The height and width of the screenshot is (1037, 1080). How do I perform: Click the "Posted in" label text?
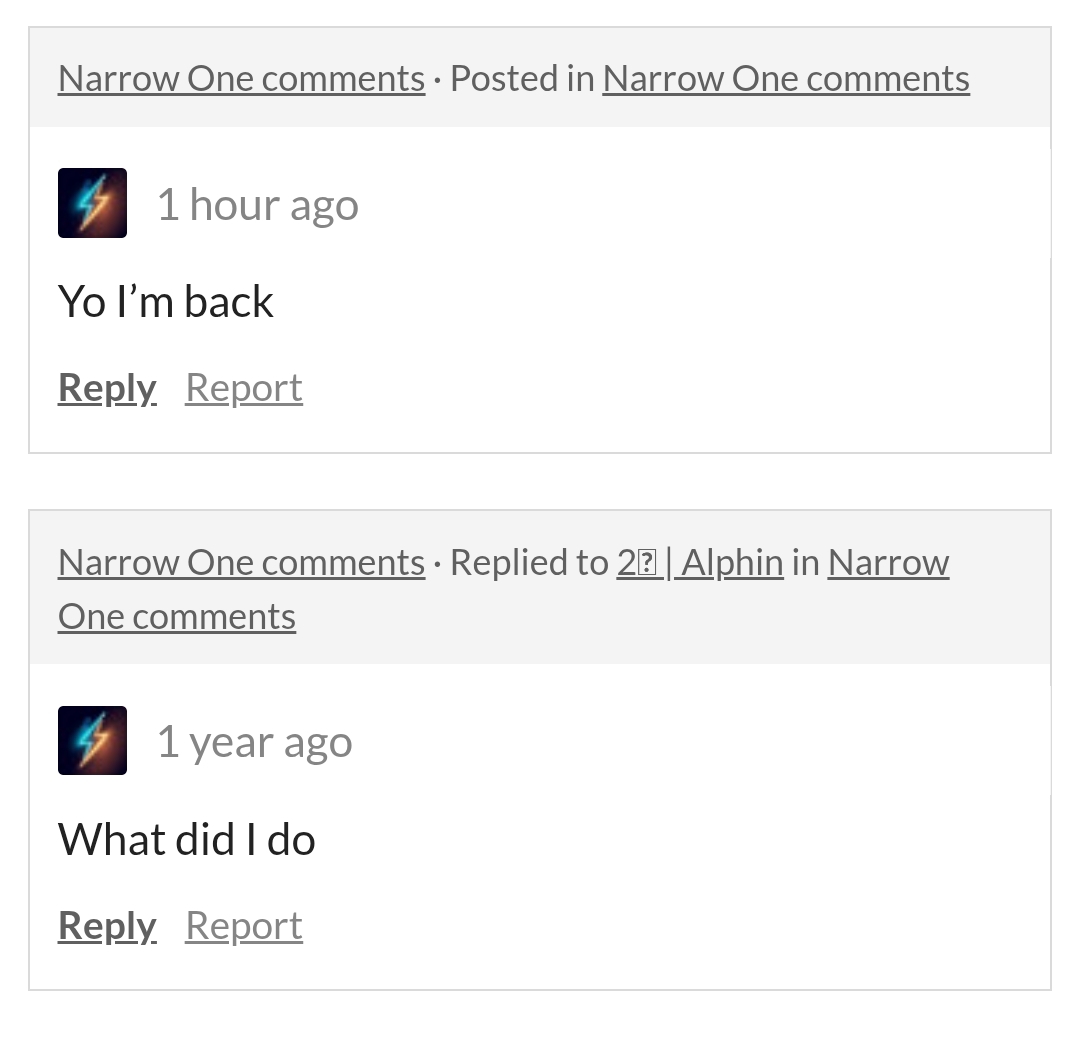click(x=522, y=78)
